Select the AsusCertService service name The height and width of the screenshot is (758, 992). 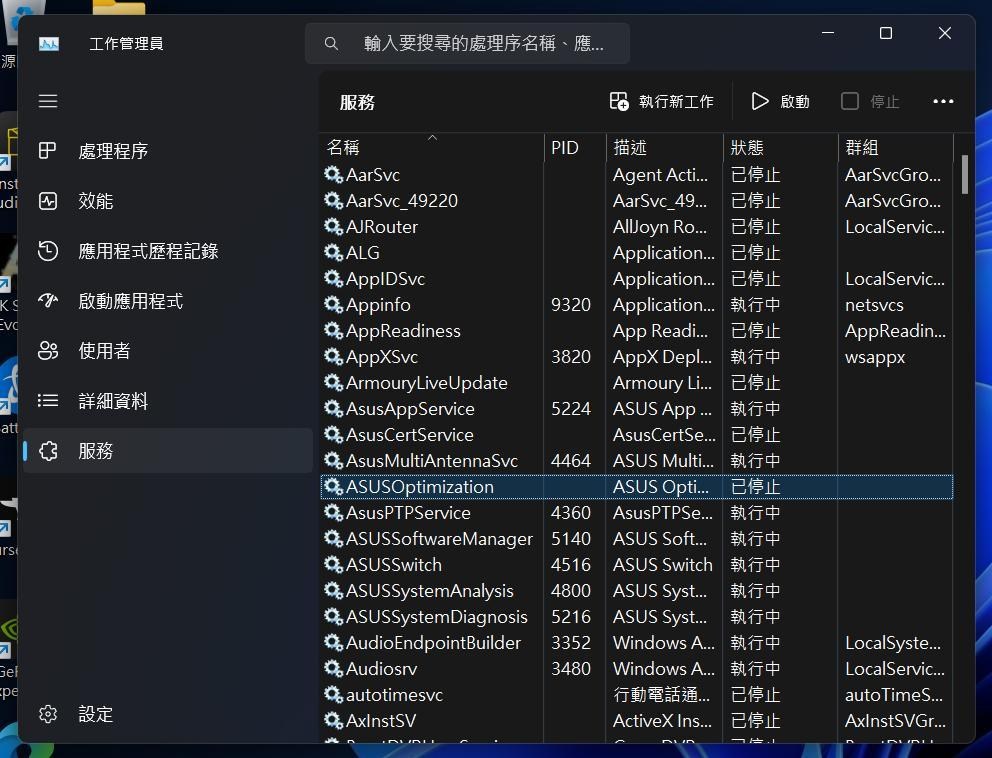pyautogui.click(x=409, y=435)
